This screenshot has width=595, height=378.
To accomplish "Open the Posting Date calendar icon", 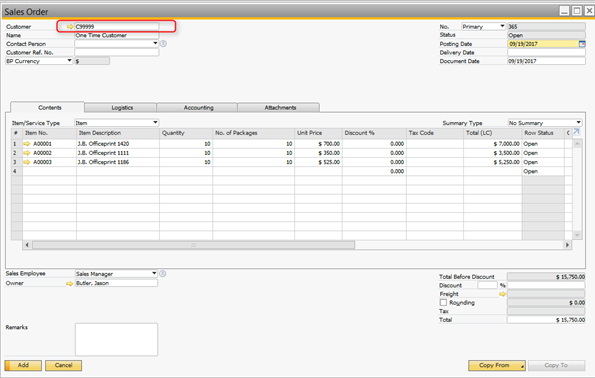I will click(582, 44).
